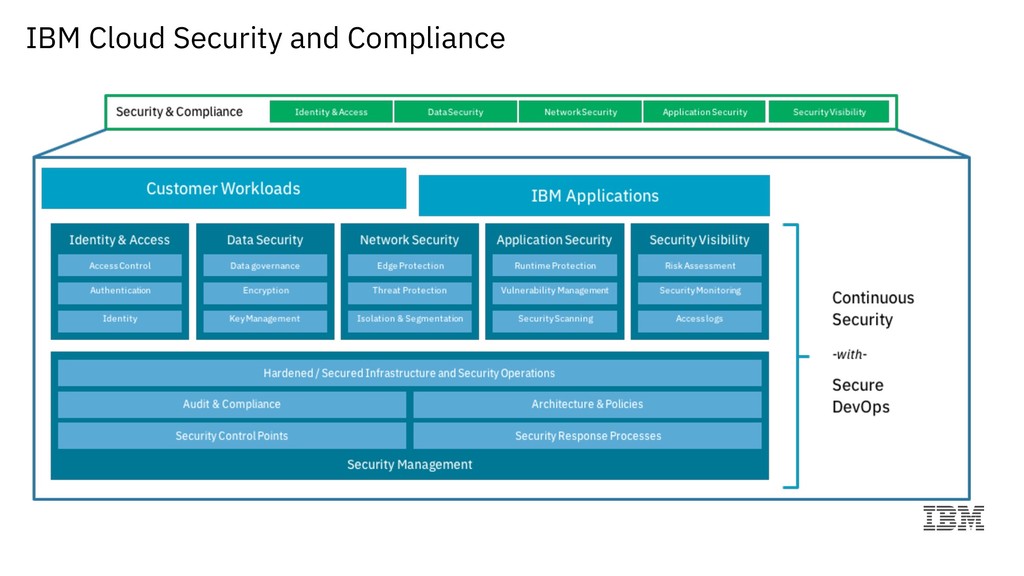
Task: Click the dark blue Network Security column header
Action: pos(409,240)
